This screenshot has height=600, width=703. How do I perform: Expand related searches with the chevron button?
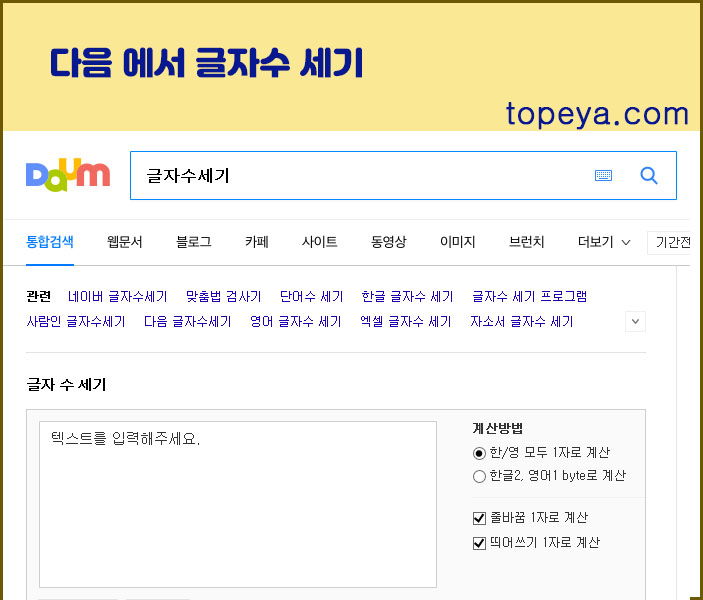pos(635,322)
